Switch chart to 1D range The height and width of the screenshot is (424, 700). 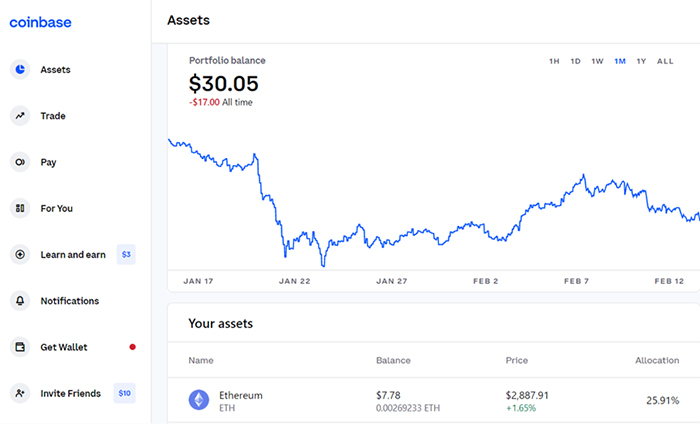click(575, 61)
